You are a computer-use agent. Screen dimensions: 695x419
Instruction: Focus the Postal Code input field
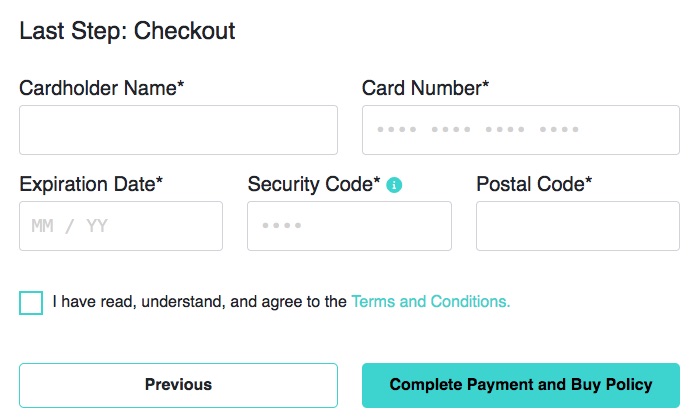point(578,226)
